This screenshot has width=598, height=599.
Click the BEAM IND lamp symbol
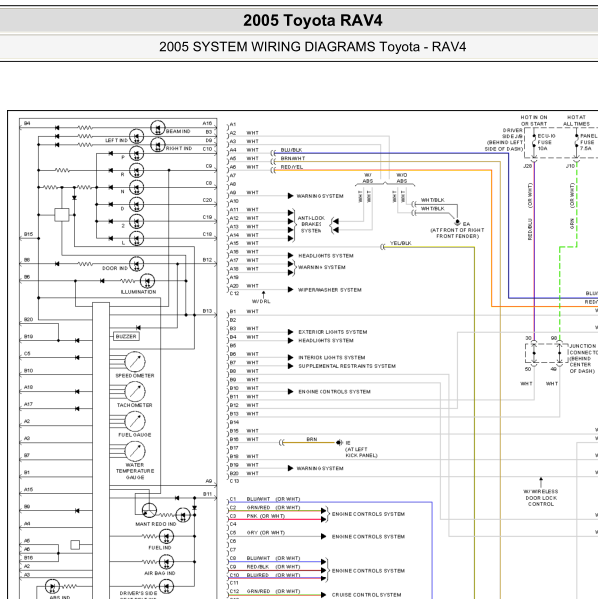pyautogui.click(x=158, y=128)
